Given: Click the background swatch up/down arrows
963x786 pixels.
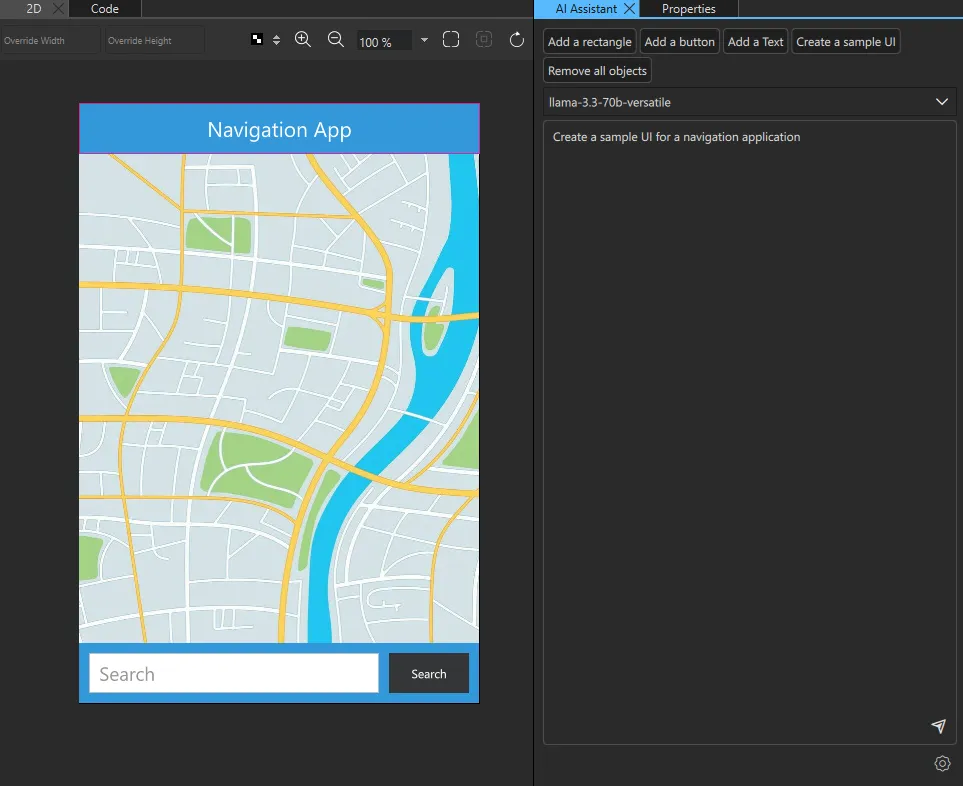Looking at the screenshot, I should [x=276, y=40].
